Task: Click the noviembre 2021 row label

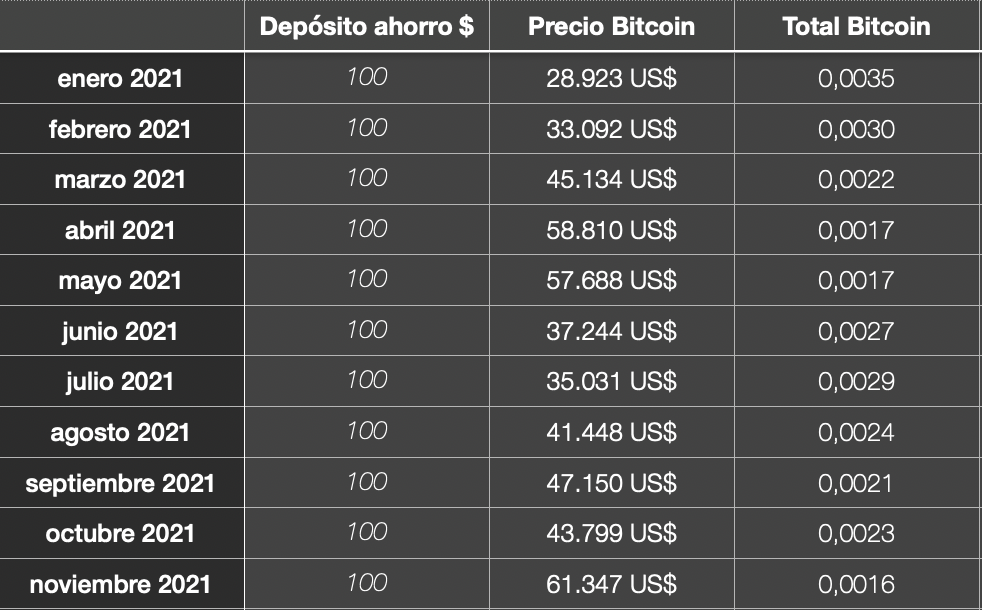Action: [121, 584]
